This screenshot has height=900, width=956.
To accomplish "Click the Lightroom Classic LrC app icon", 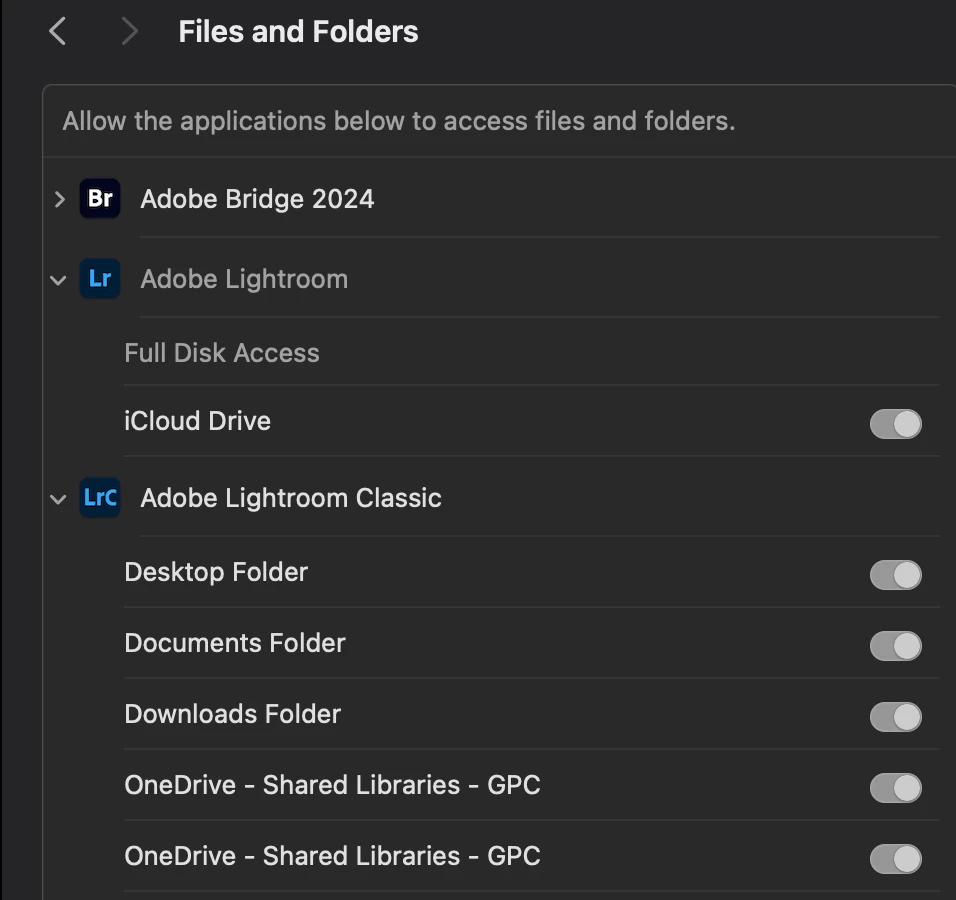I will 100,498.
